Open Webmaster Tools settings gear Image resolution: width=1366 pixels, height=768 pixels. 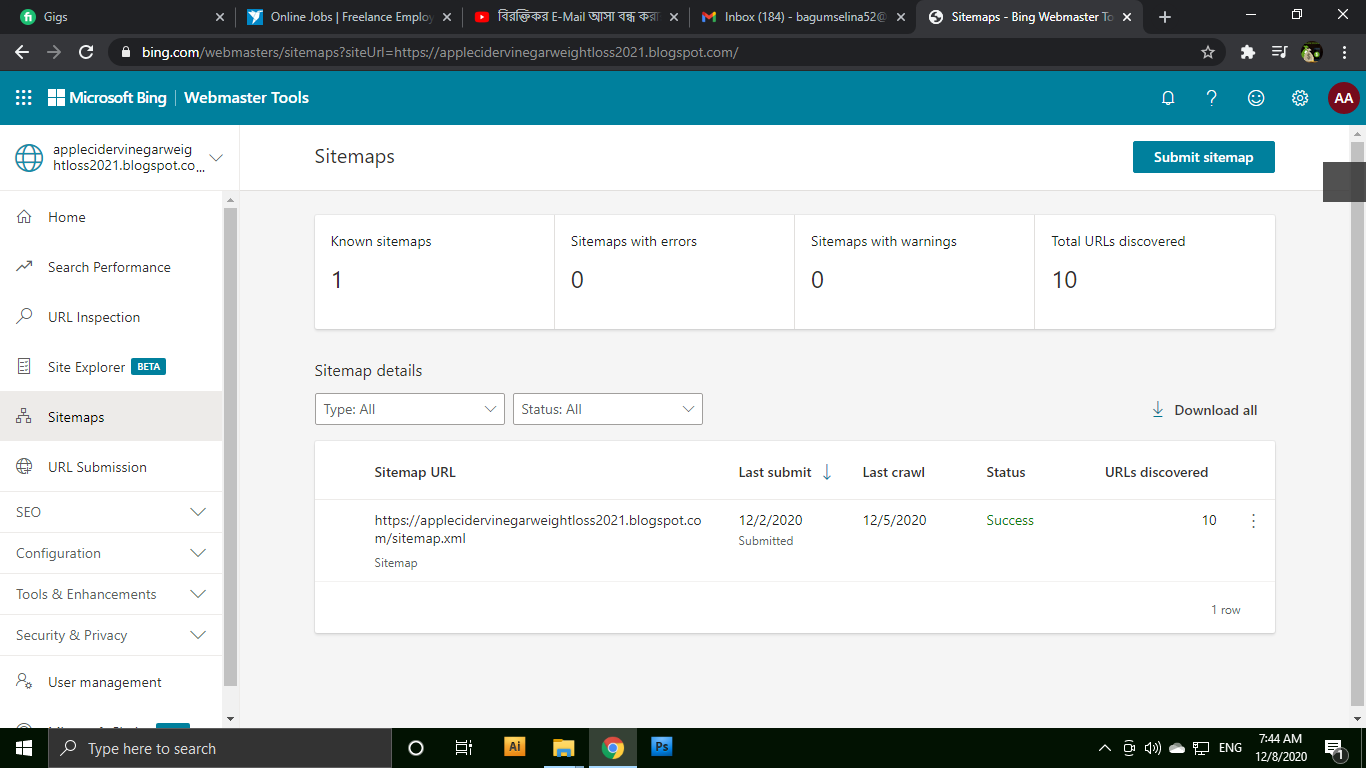[x=1300, y=97]
